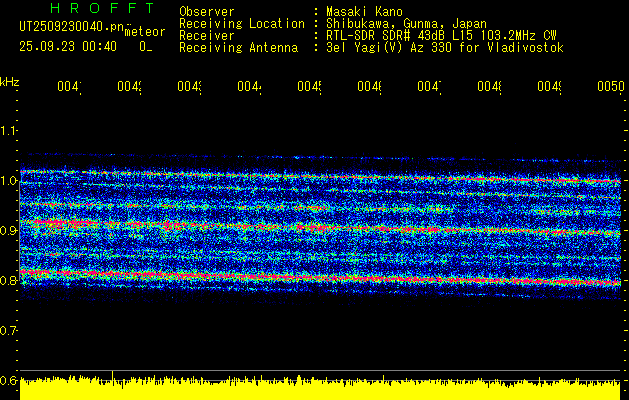The width and height of the screenshot is (629, 400).
Task: Click the 0050 time marker
Action: (611, 86)
